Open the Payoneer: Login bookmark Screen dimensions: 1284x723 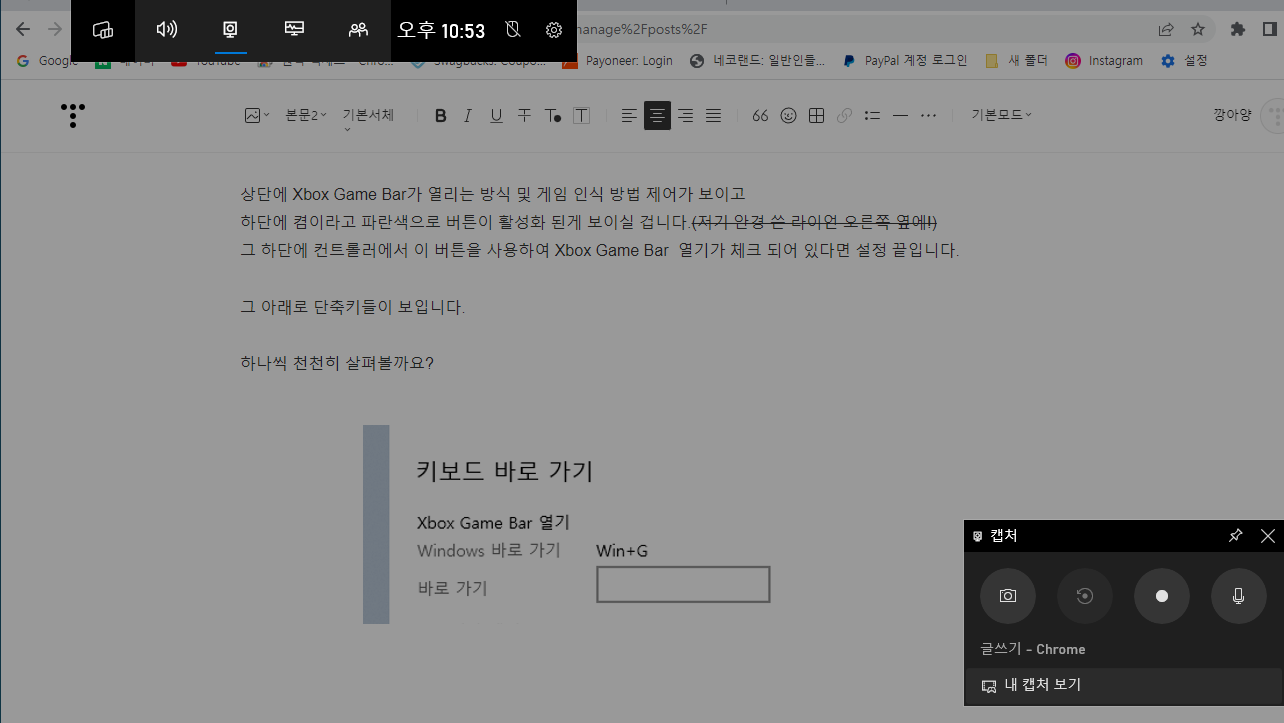[x=617, y=61]
